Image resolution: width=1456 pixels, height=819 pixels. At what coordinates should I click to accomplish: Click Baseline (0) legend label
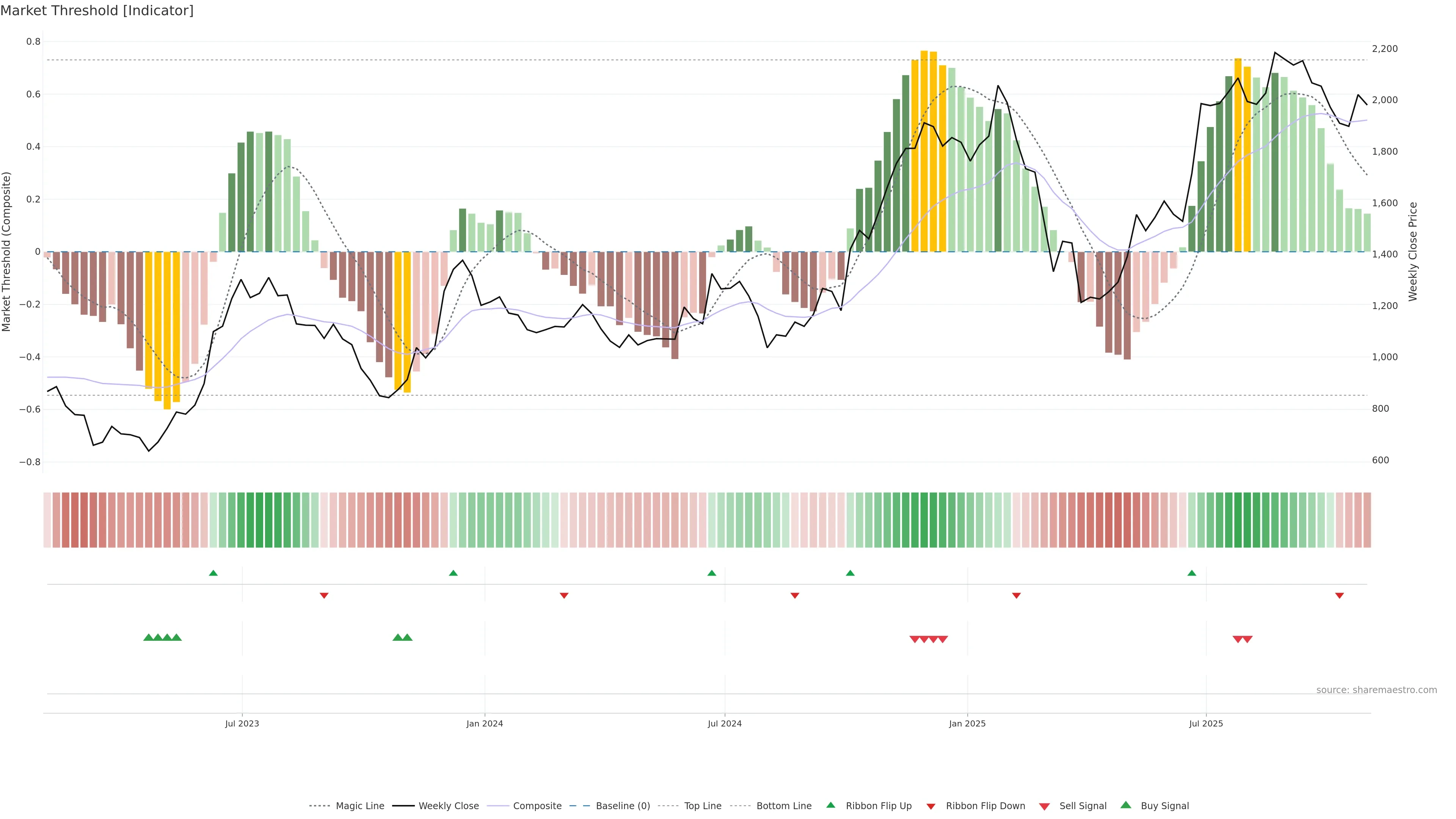pos(623,806)
